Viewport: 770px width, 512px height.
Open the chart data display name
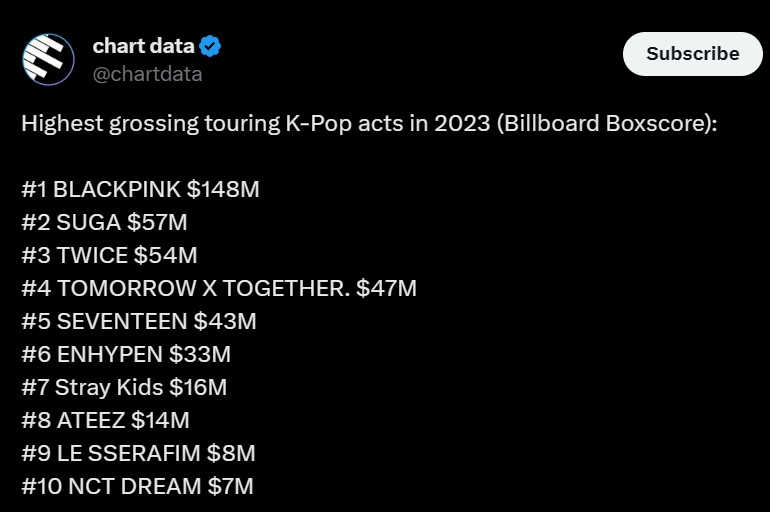coord(143,46)
